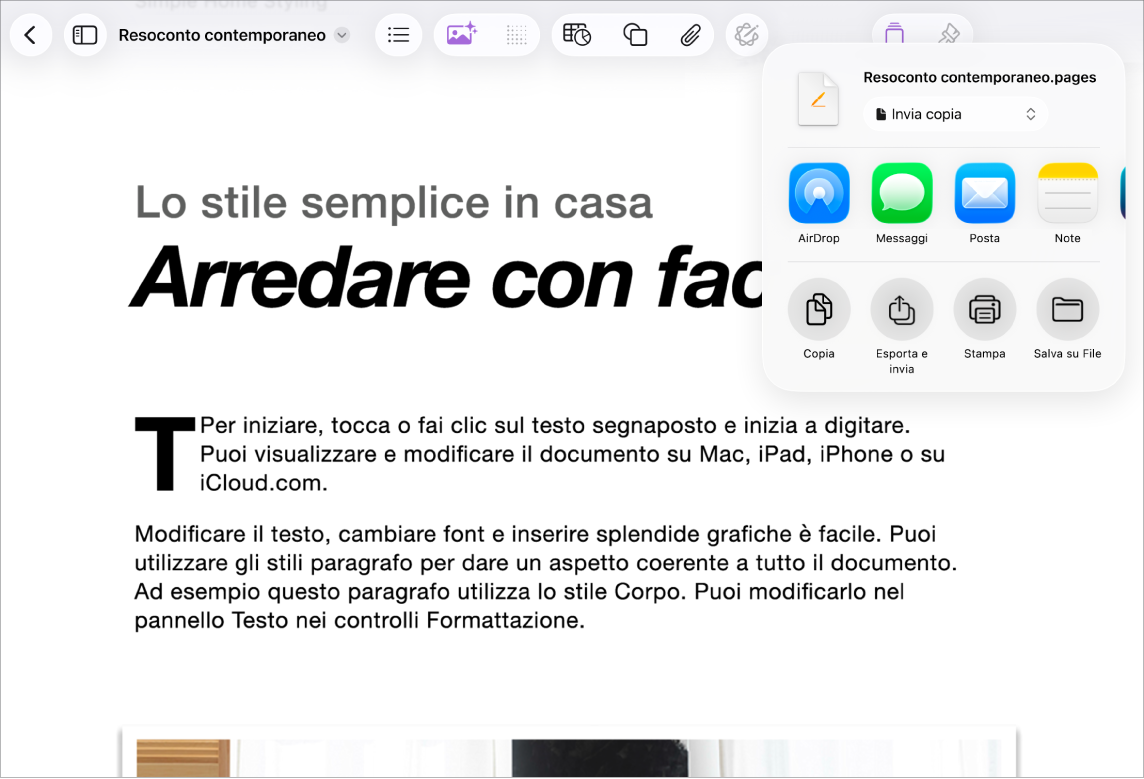
Task: Click the dotted grid icon
Action: (517, 35)
